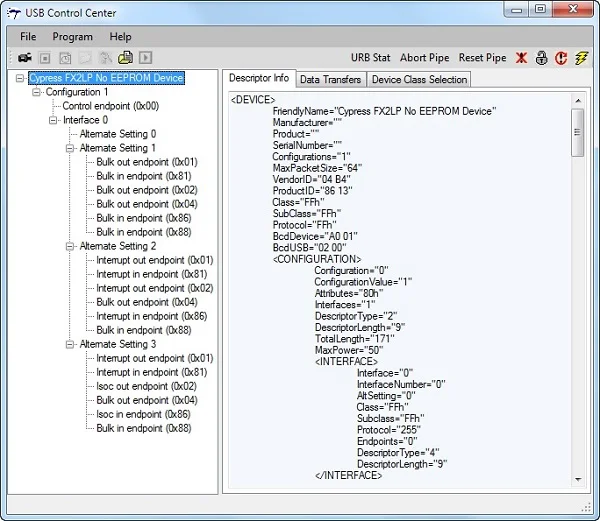
Task: Select Bulk in endpoint (0x81) under Setting 1
Action: click(144, 176)
